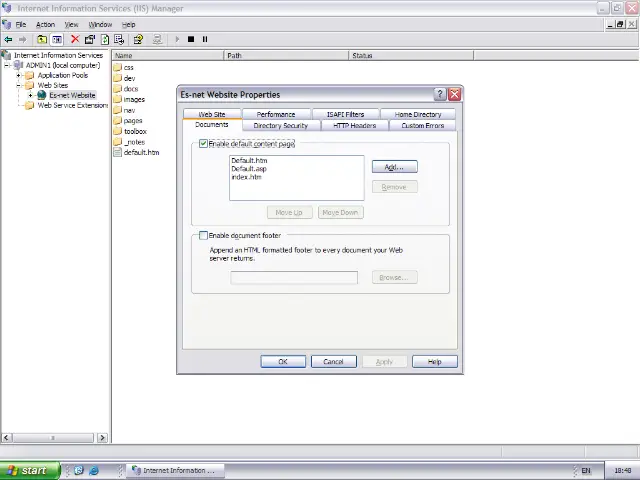The image size is (640, 480).
Task: Switch to the Performance tab
Action: [x=276, y=114]
